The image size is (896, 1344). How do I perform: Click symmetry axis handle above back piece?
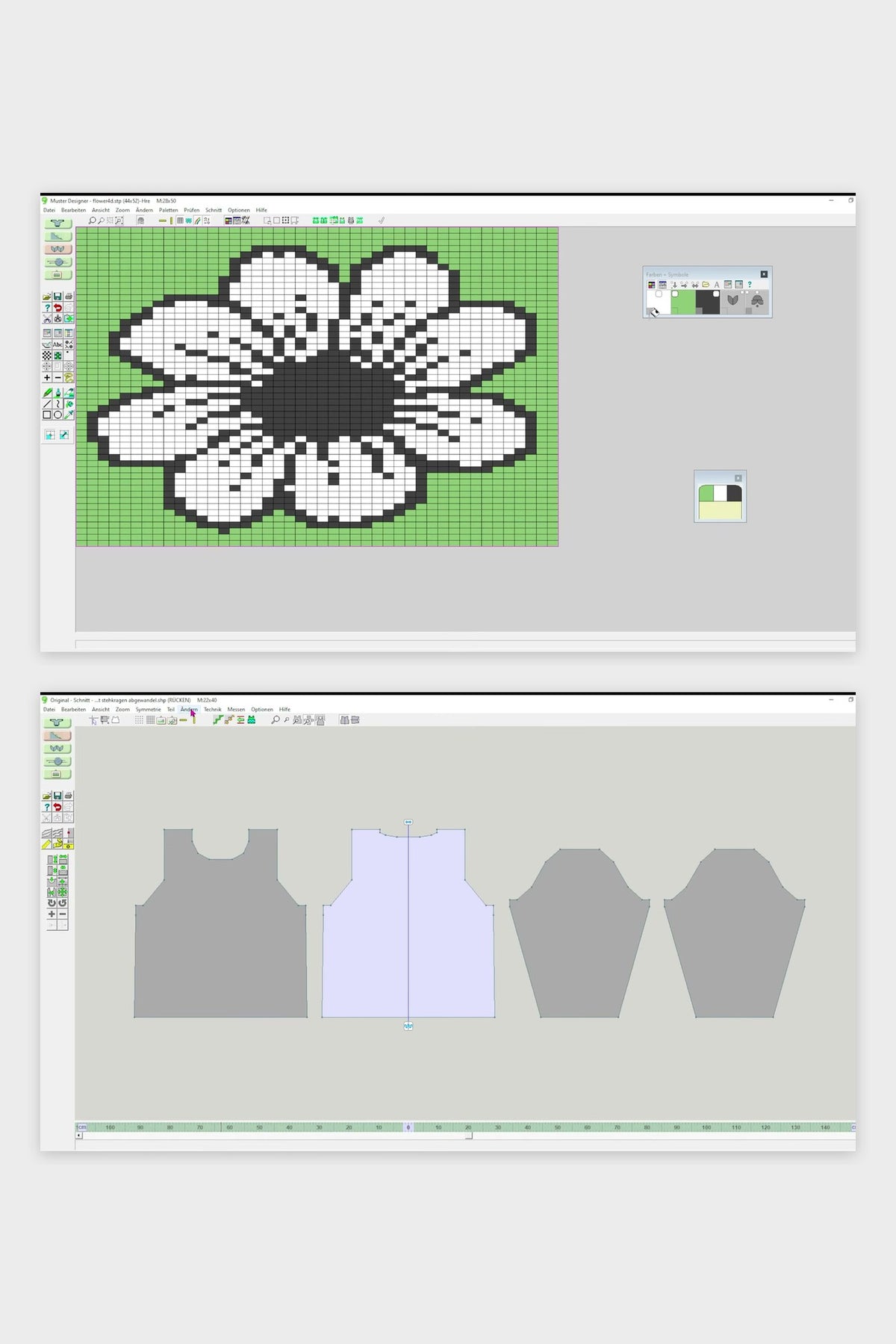click(x=408, y=822)
